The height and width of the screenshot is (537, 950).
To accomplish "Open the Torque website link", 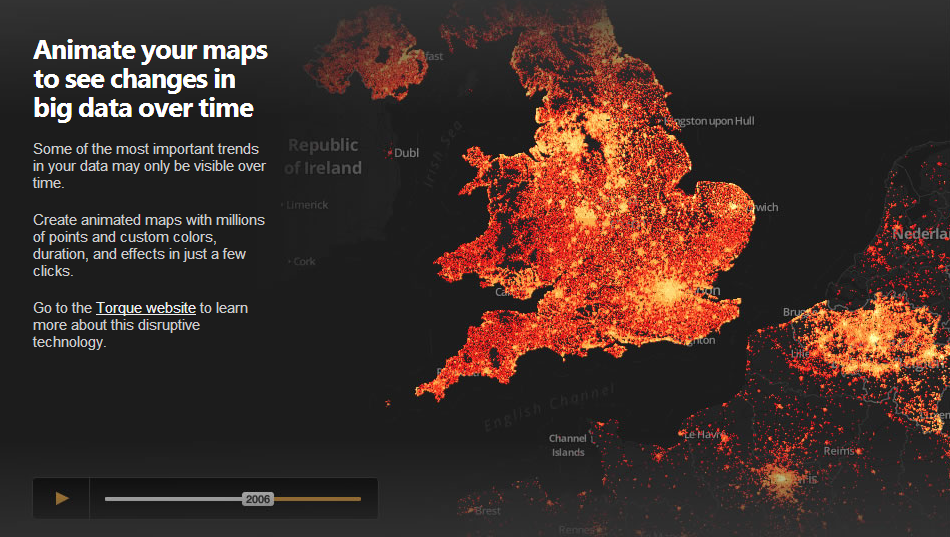I will click(x=146, y=308).
